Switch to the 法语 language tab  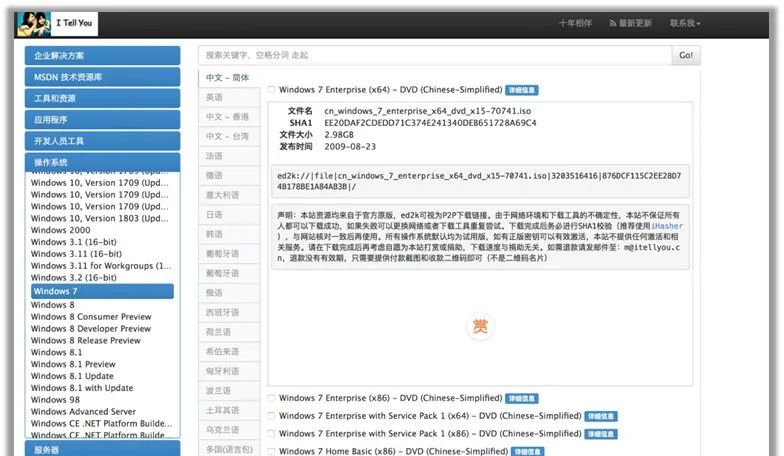pyautogui.click(x=229, y=156)
